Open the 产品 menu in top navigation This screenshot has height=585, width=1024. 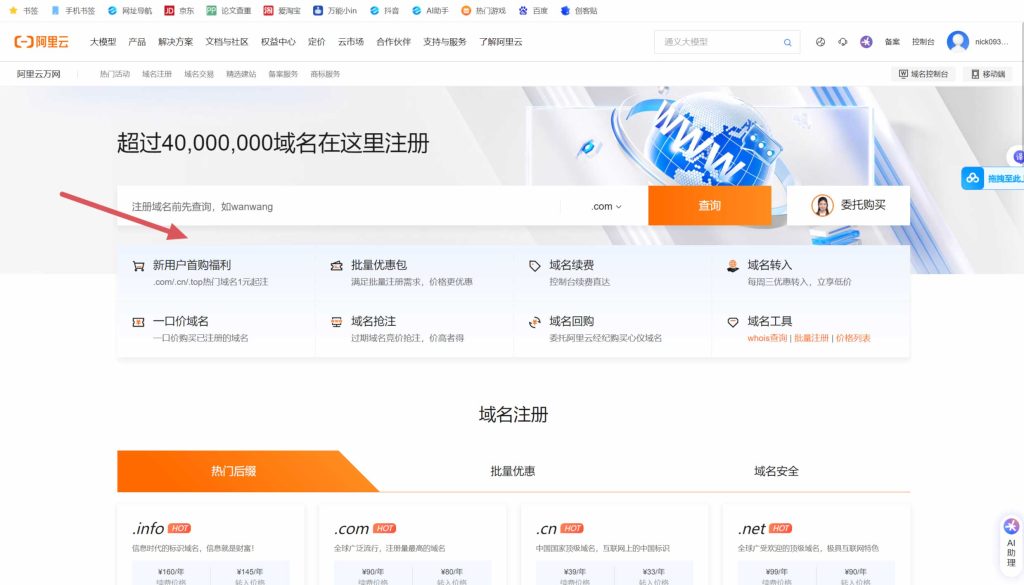pyautogui.click(x=137, y=42)
